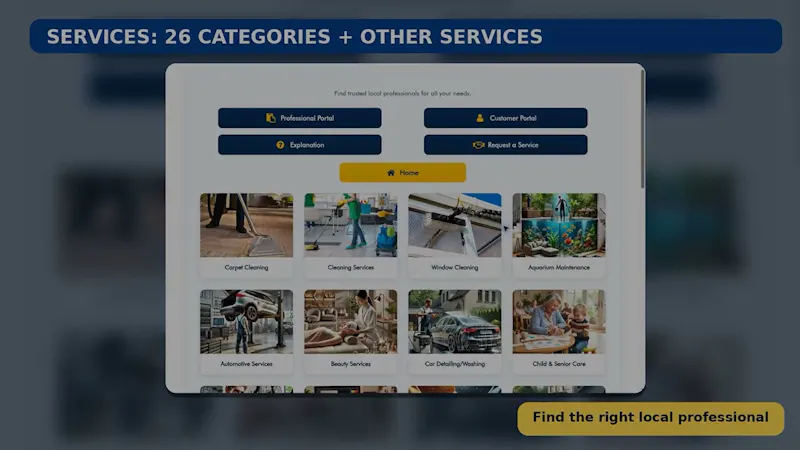Viewport: 800px width, 450px height.
Task: Click the 'Find trusted local professionals' tagline
Action: tap(403, 93)
